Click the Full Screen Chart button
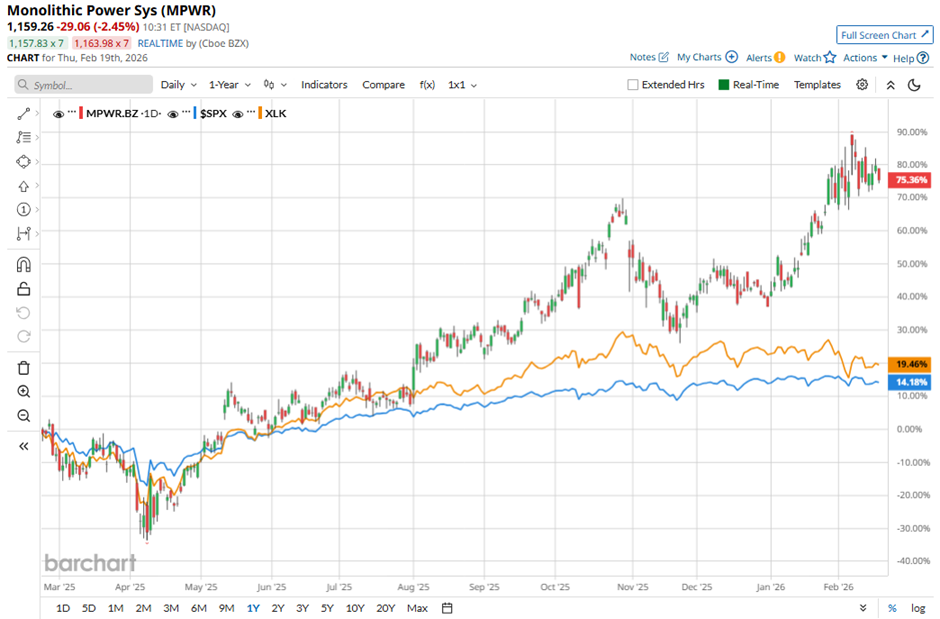Screen dimensions: 940x619 (884, 35)
